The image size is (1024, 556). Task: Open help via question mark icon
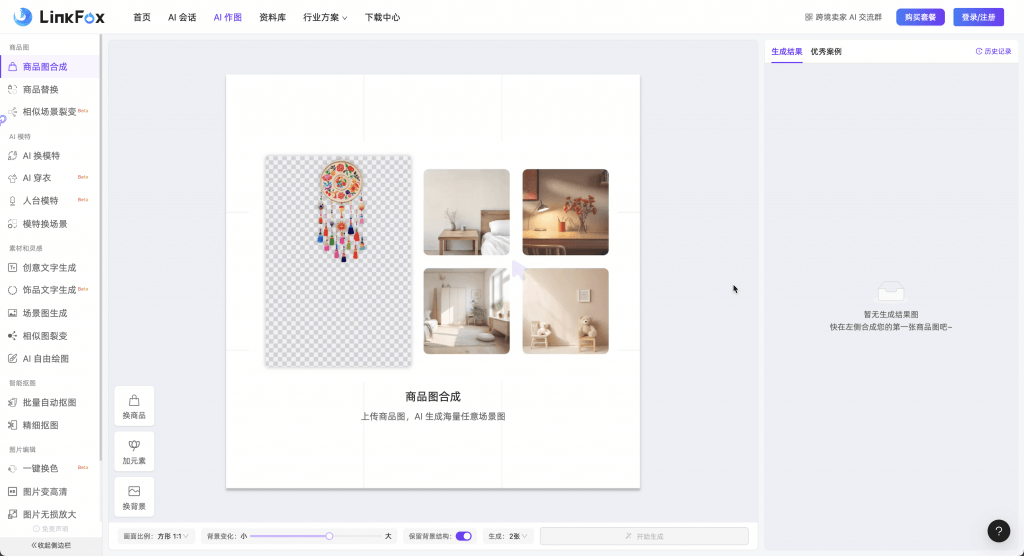coord(998,531)
